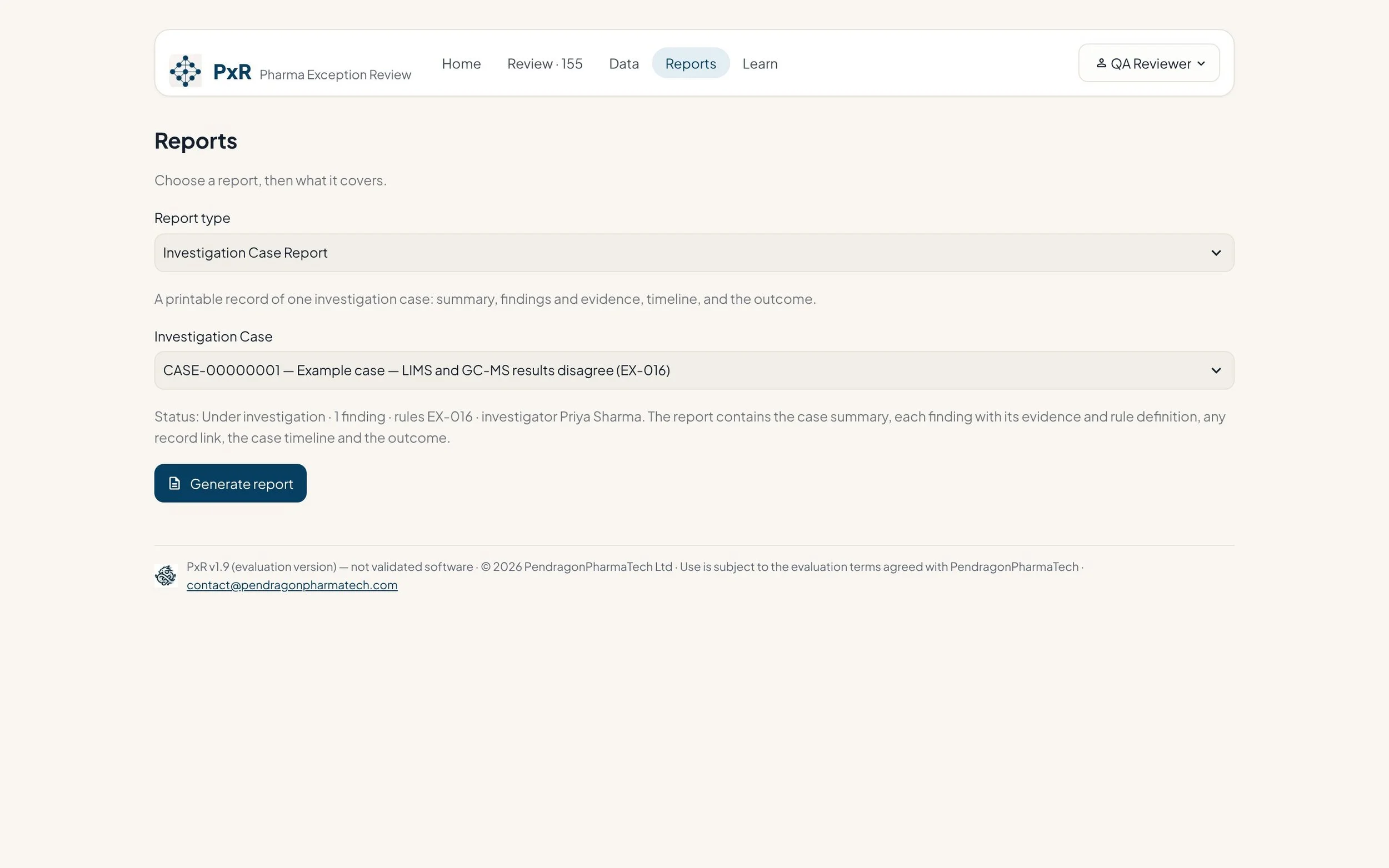Click the PendragonPharmaTech dragon logo in footer
The width and height of the screenshot is (1389, 868).
click(x=166, y=575)
